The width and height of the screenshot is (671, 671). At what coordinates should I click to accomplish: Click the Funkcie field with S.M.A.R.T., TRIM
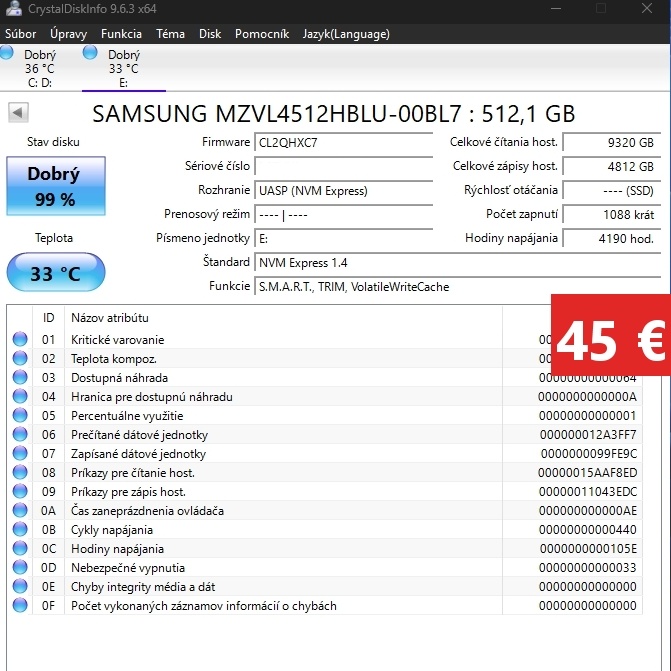point(457,286)
